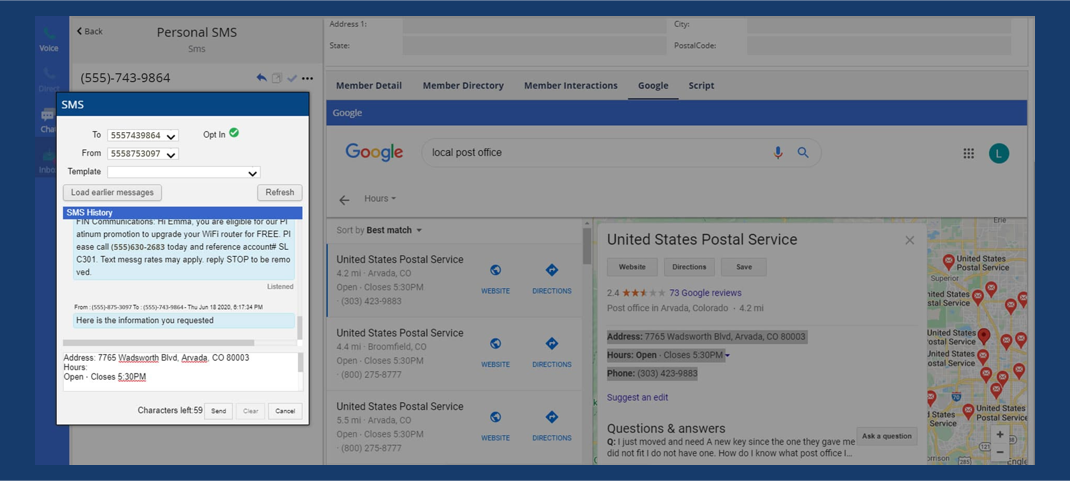Viewport: 1070px width, 481px height.
Task: Click Suggest an edit link
Action: 637,397
